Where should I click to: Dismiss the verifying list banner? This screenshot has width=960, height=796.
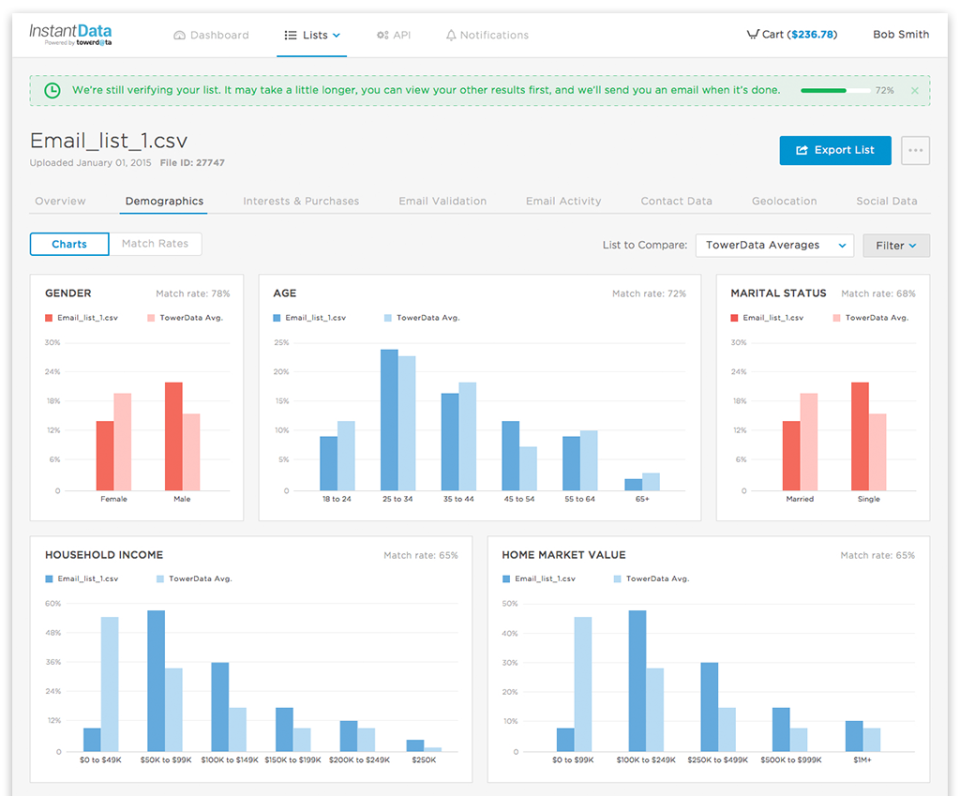(914, 90)
